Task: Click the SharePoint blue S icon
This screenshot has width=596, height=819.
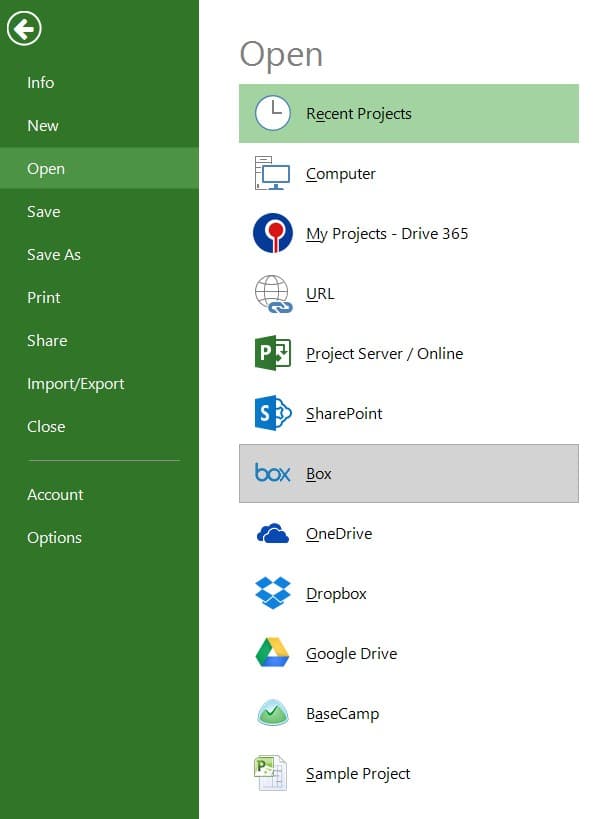Action: click(x=273, y=413)
